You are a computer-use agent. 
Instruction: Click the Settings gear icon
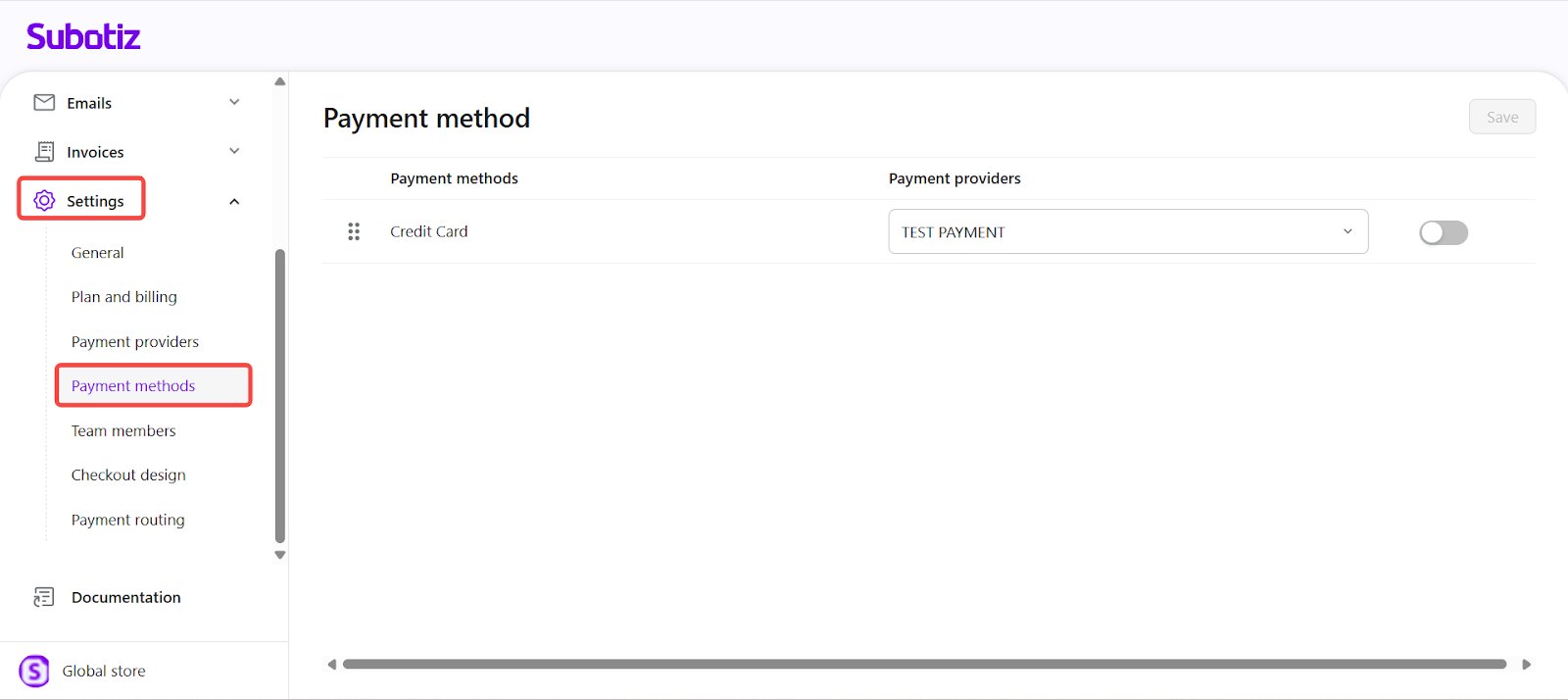(44, 201)
